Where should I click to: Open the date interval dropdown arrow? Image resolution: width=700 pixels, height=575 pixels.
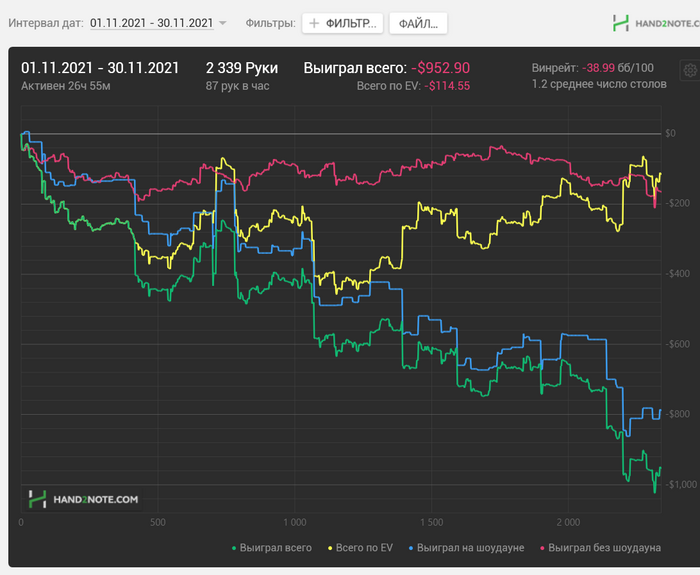click(223, 23)
